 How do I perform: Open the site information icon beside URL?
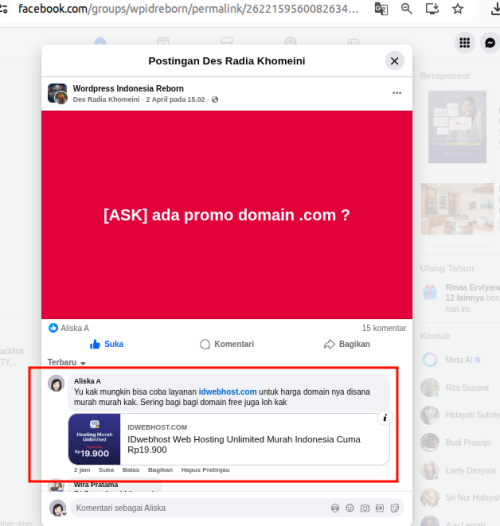point(3,9)
